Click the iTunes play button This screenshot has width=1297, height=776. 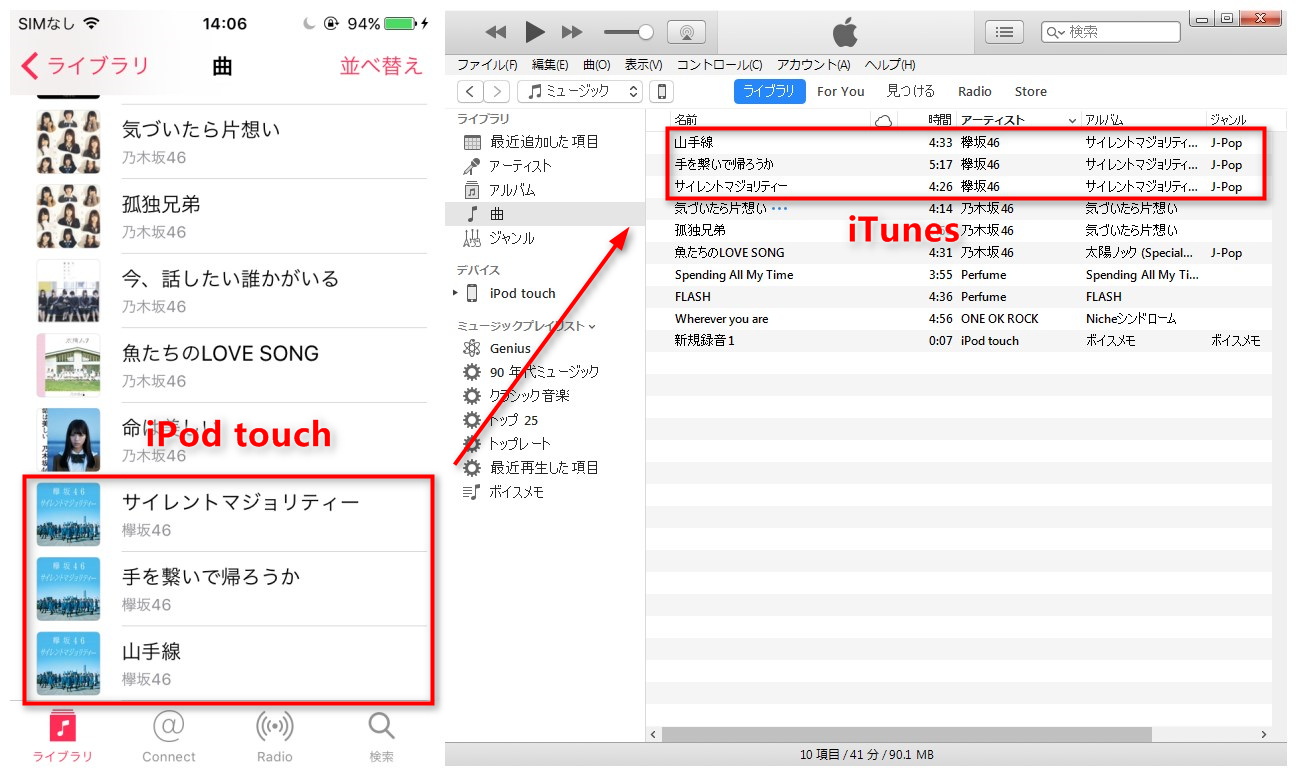pos(535,32)
